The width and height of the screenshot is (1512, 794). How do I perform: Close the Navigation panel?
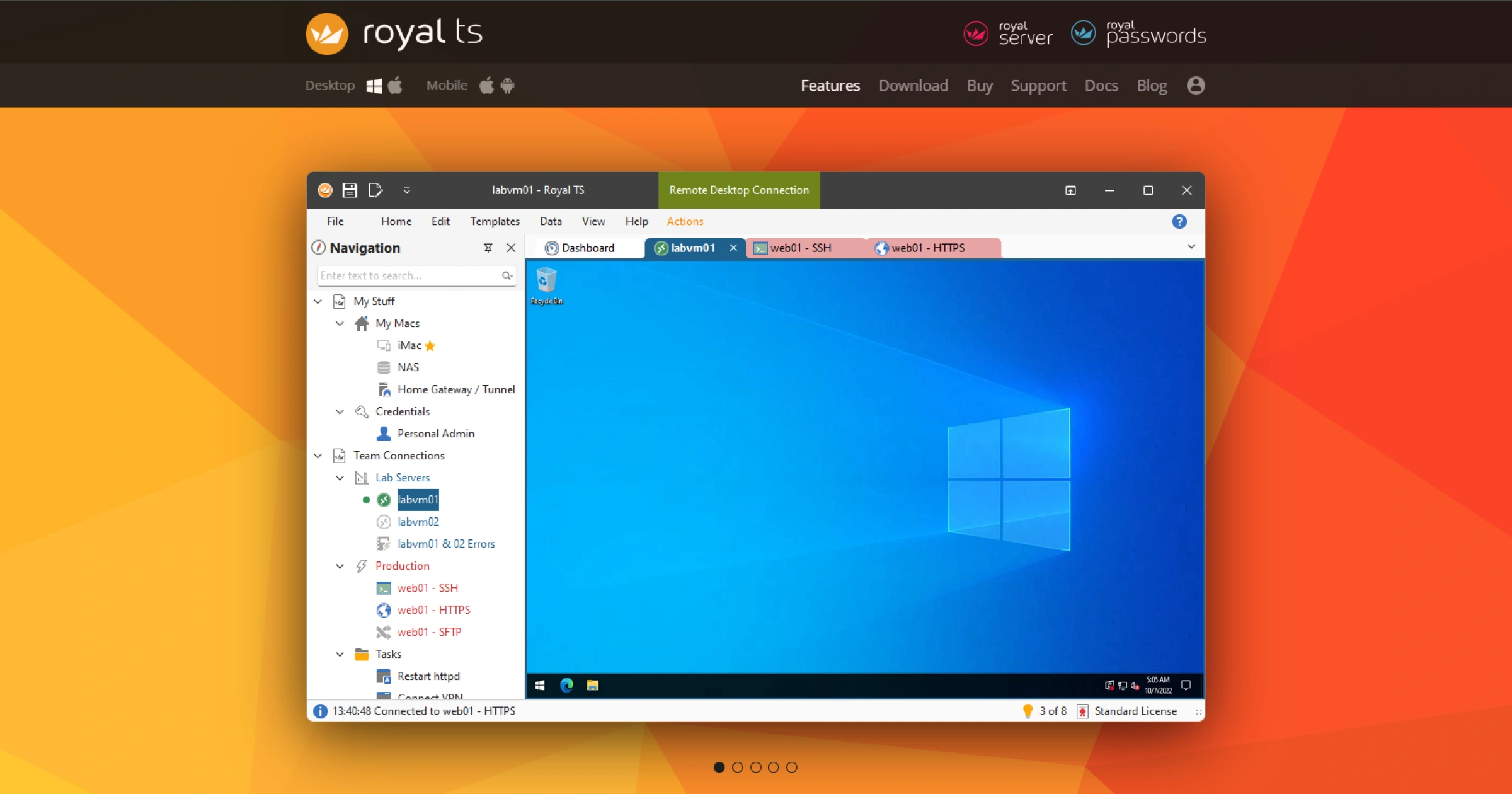pos(511,248)
